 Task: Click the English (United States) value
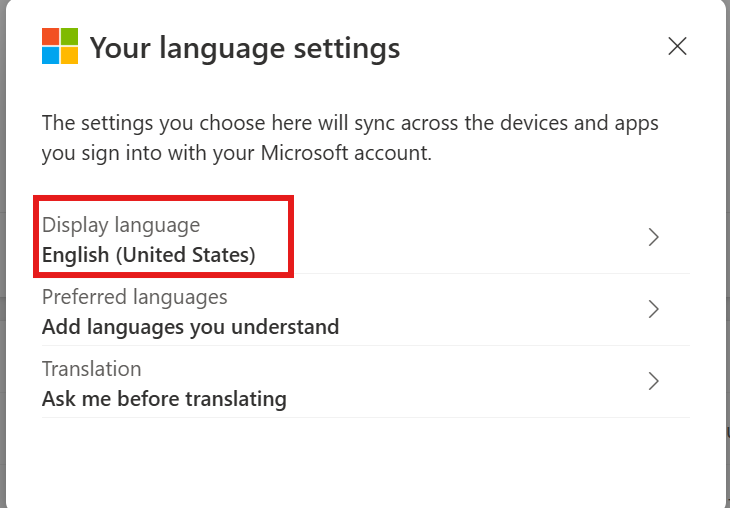[x=148, y=255]
